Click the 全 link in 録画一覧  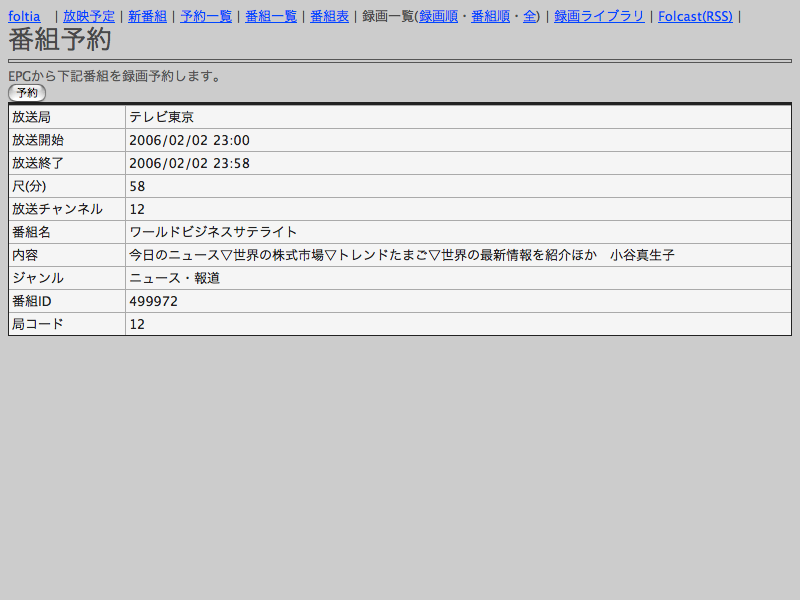(529, 16)
